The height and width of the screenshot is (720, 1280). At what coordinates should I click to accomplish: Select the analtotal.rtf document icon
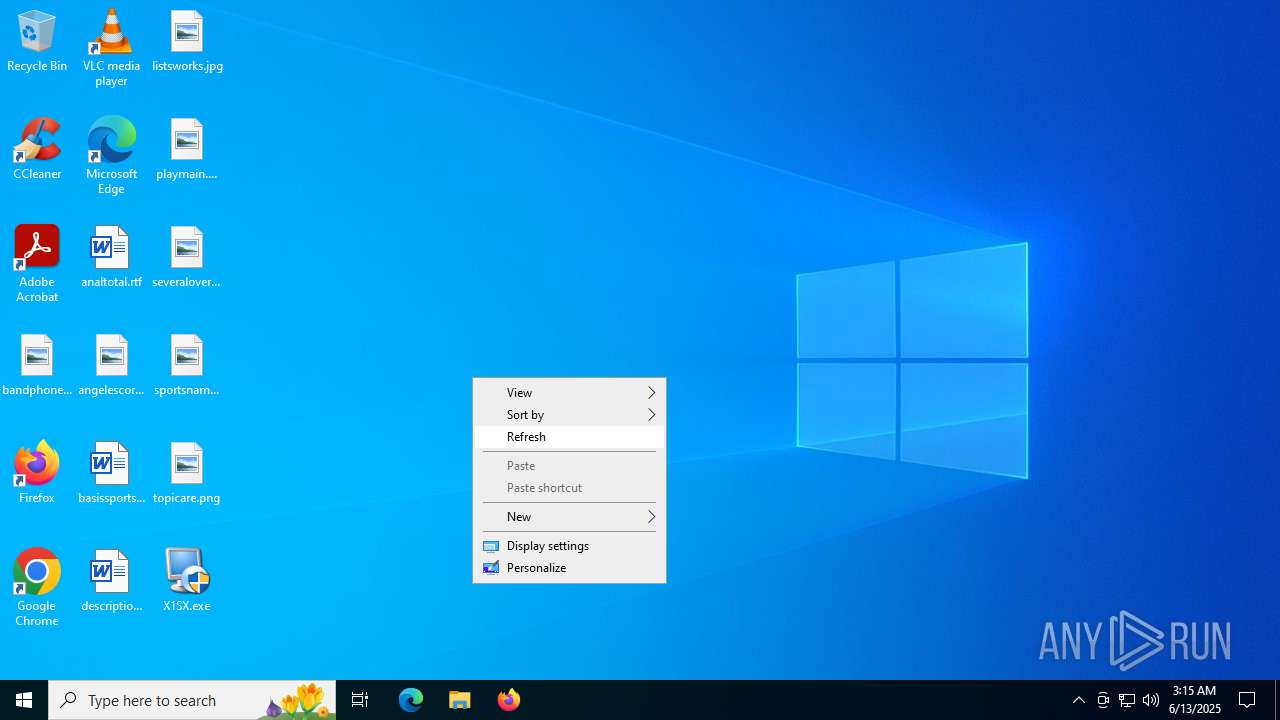pos(111,256)
